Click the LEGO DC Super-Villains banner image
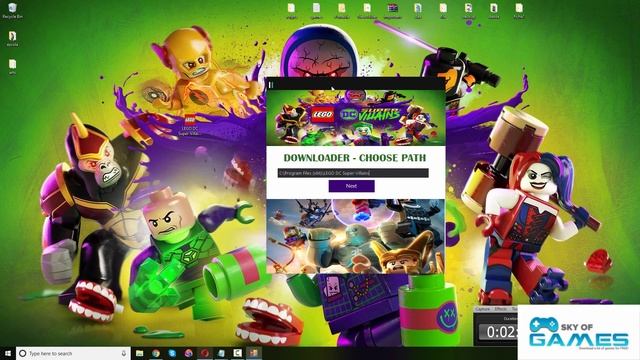This screenshot has width=640, height=360. coord(356,118)
